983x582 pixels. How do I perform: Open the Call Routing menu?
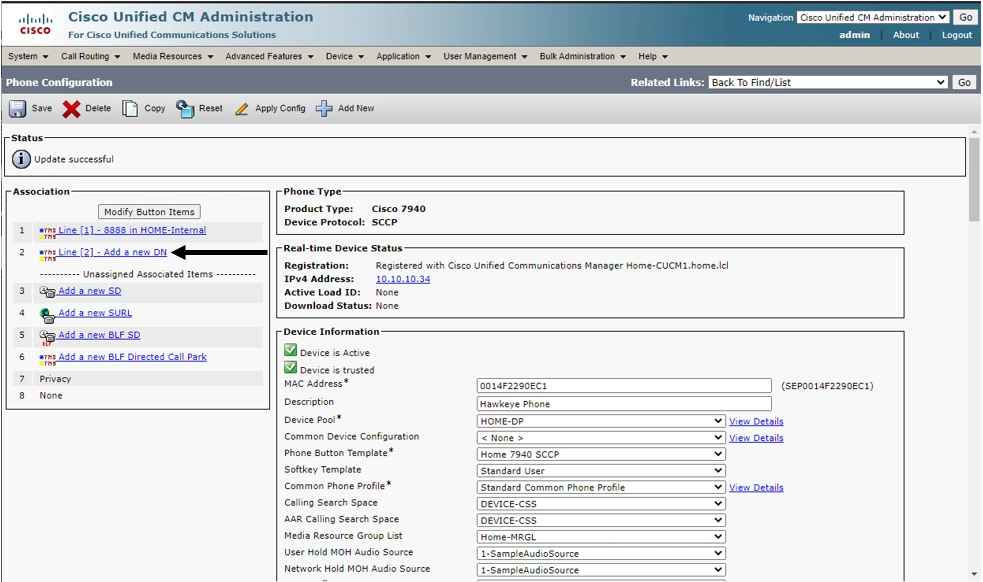click(x=90, y=56)
